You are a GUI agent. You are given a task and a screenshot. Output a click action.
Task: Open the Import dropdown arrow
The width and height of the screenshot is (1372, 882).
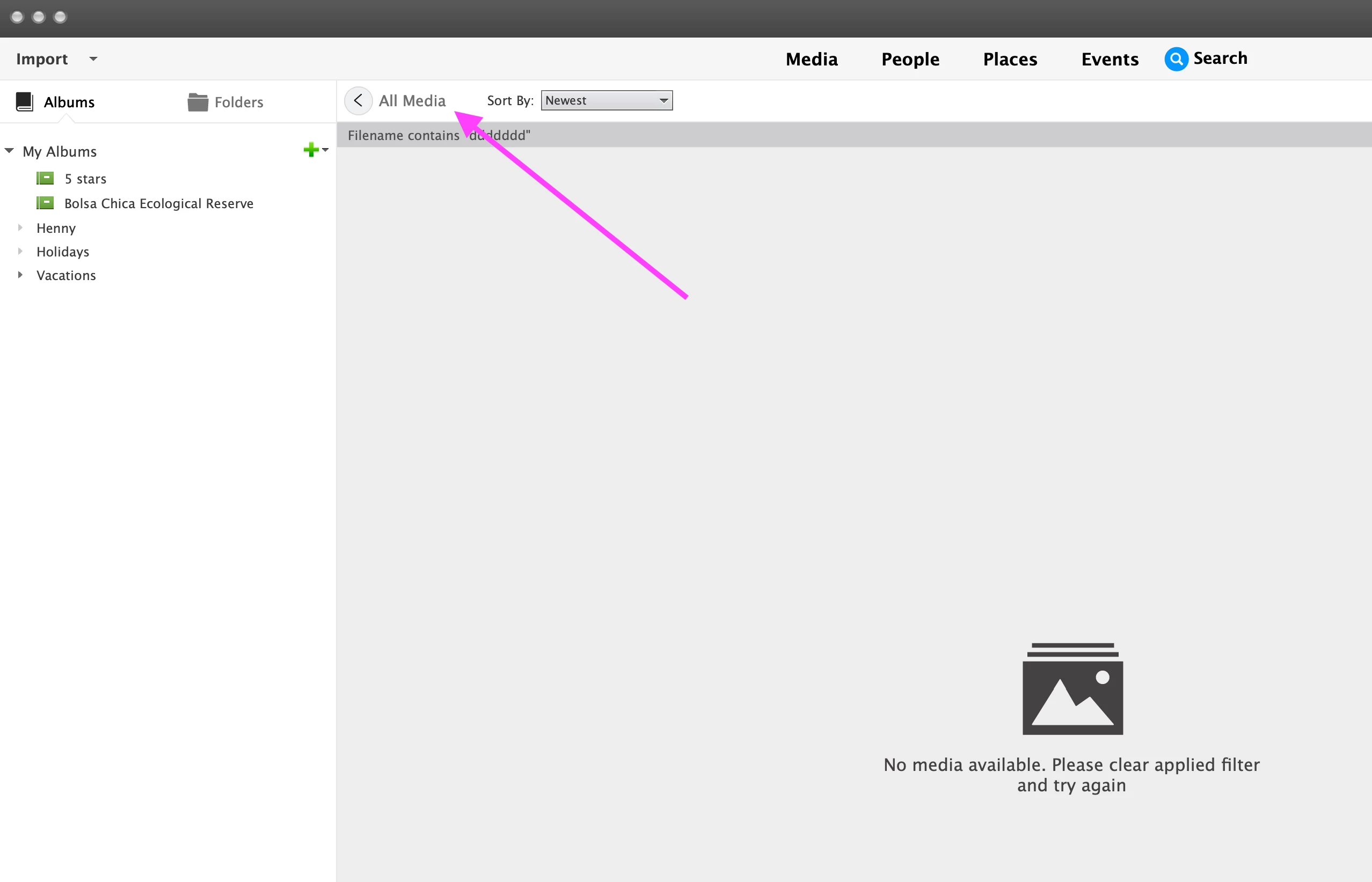pyautogui.click(x=93, y=59)
